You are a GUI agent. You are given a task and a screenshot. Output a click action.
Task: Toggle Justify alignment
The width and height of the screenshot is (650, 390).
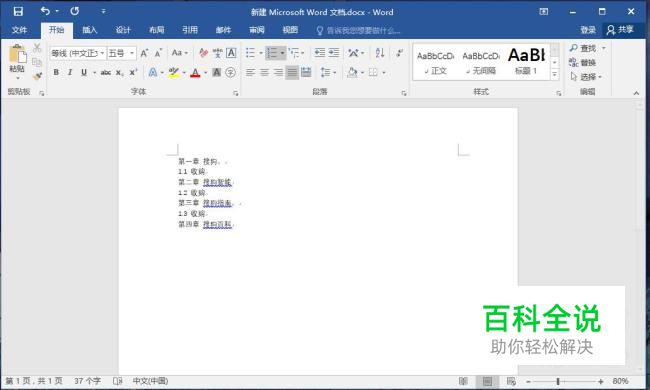click(x=292, y=73)
